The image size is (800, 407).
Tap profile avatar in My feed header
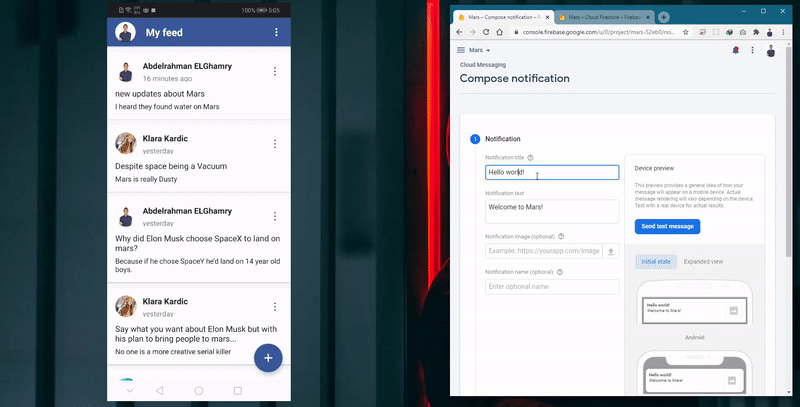(126, 32)
